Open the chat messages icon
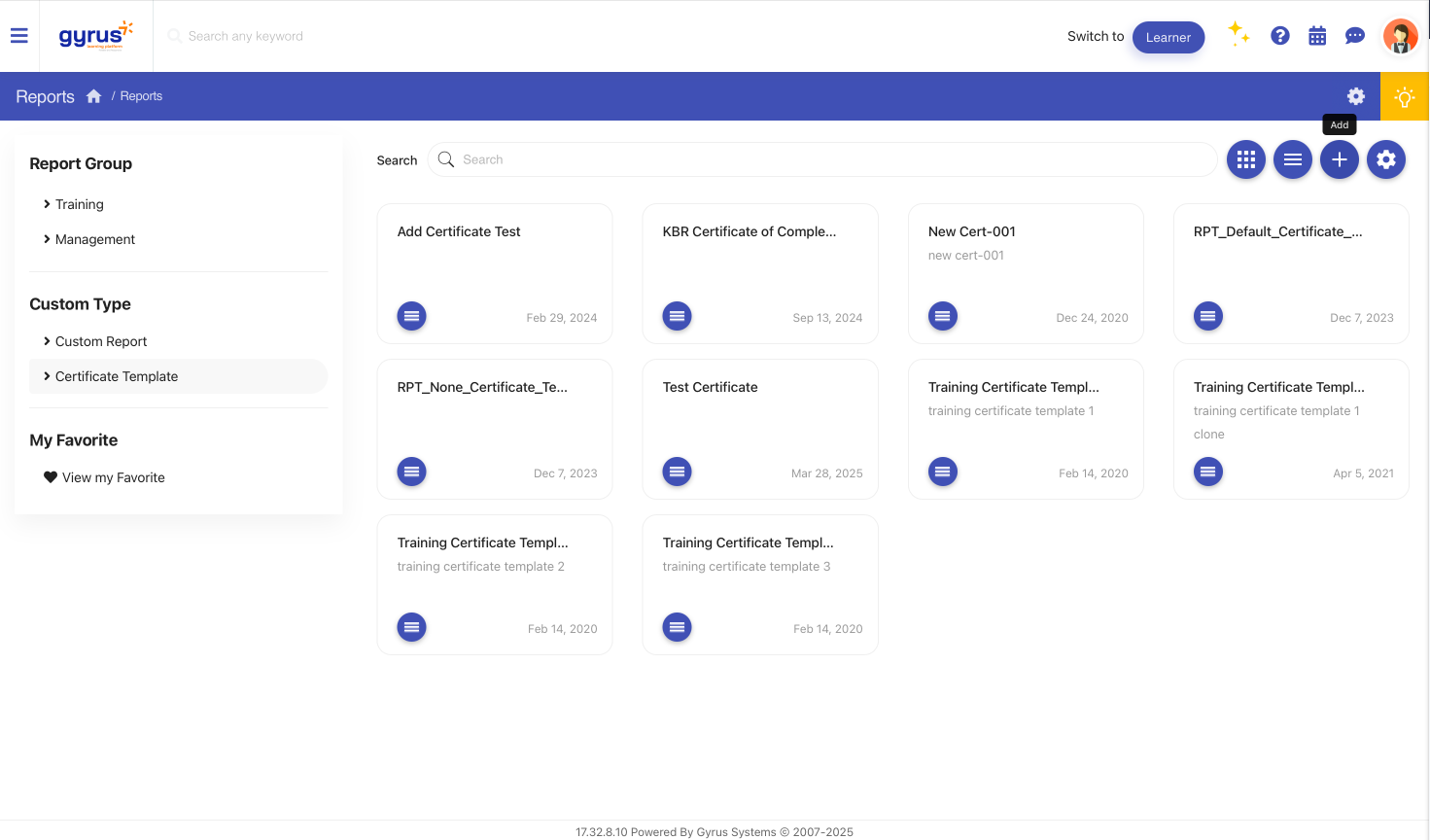 click(x=1354, y=36)
